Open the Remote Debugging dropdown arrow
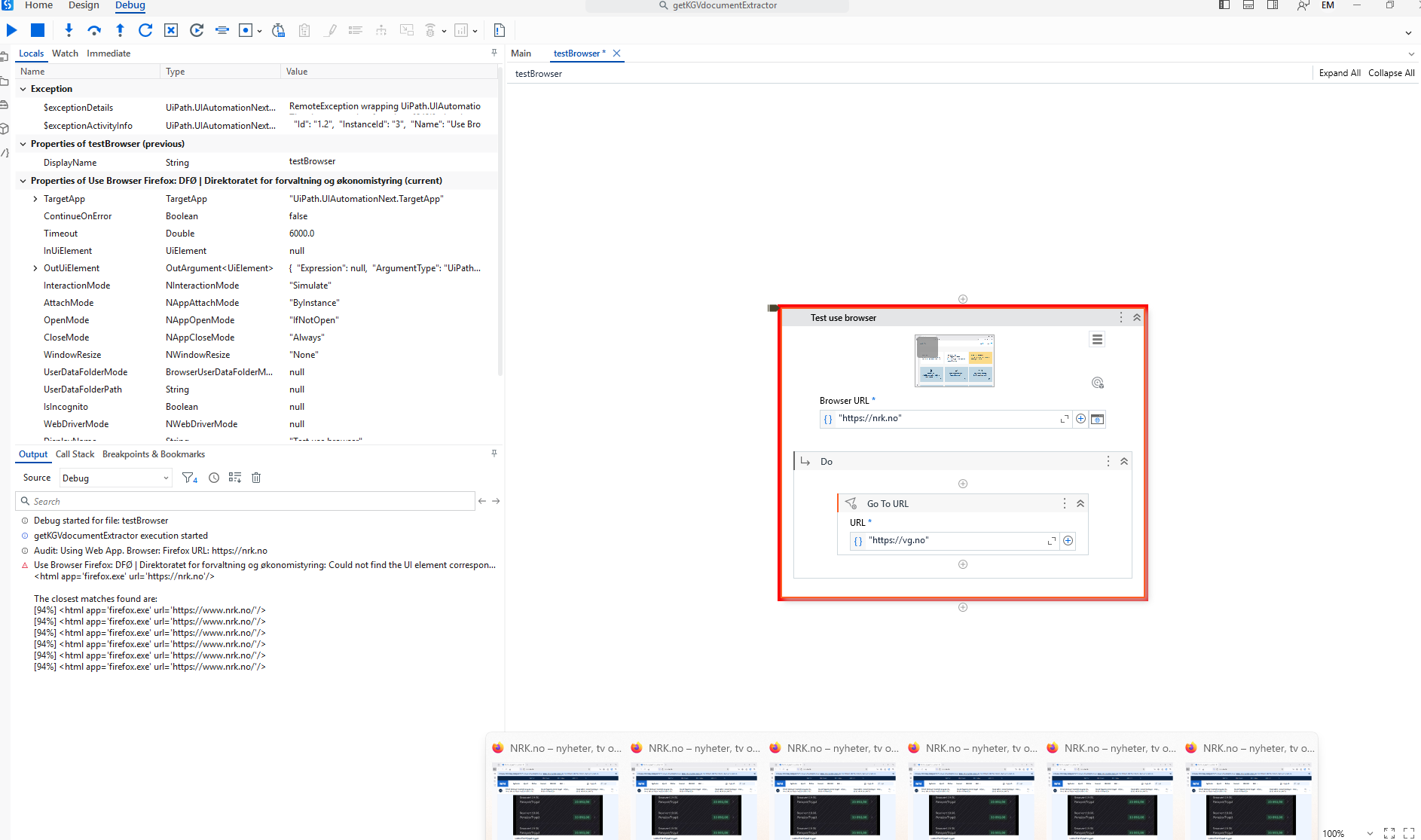1421x840 pixels. pyautogui.click(x=445, y=31)
